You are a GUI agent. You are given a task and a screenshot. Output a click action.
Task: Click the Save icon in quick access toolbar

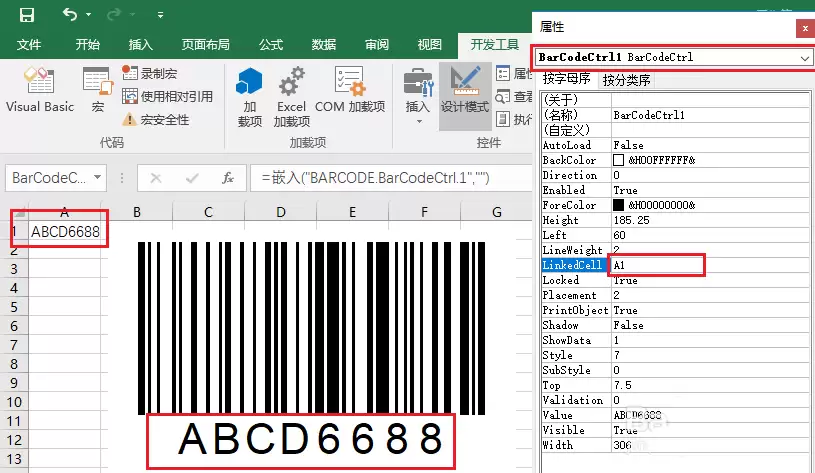(x=27, y=15)
